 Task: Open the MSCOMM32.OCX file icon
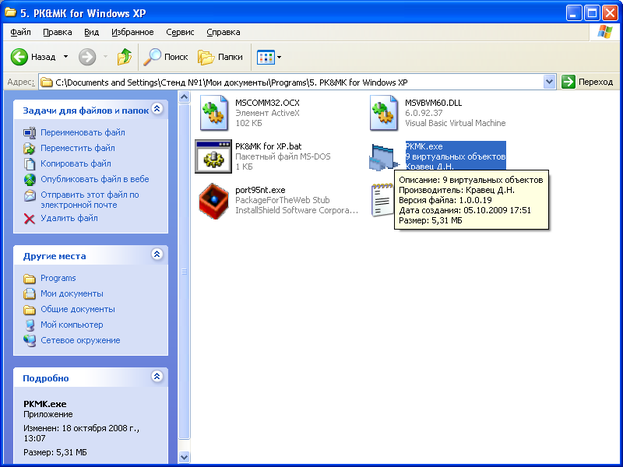click(x=215, y=113)
